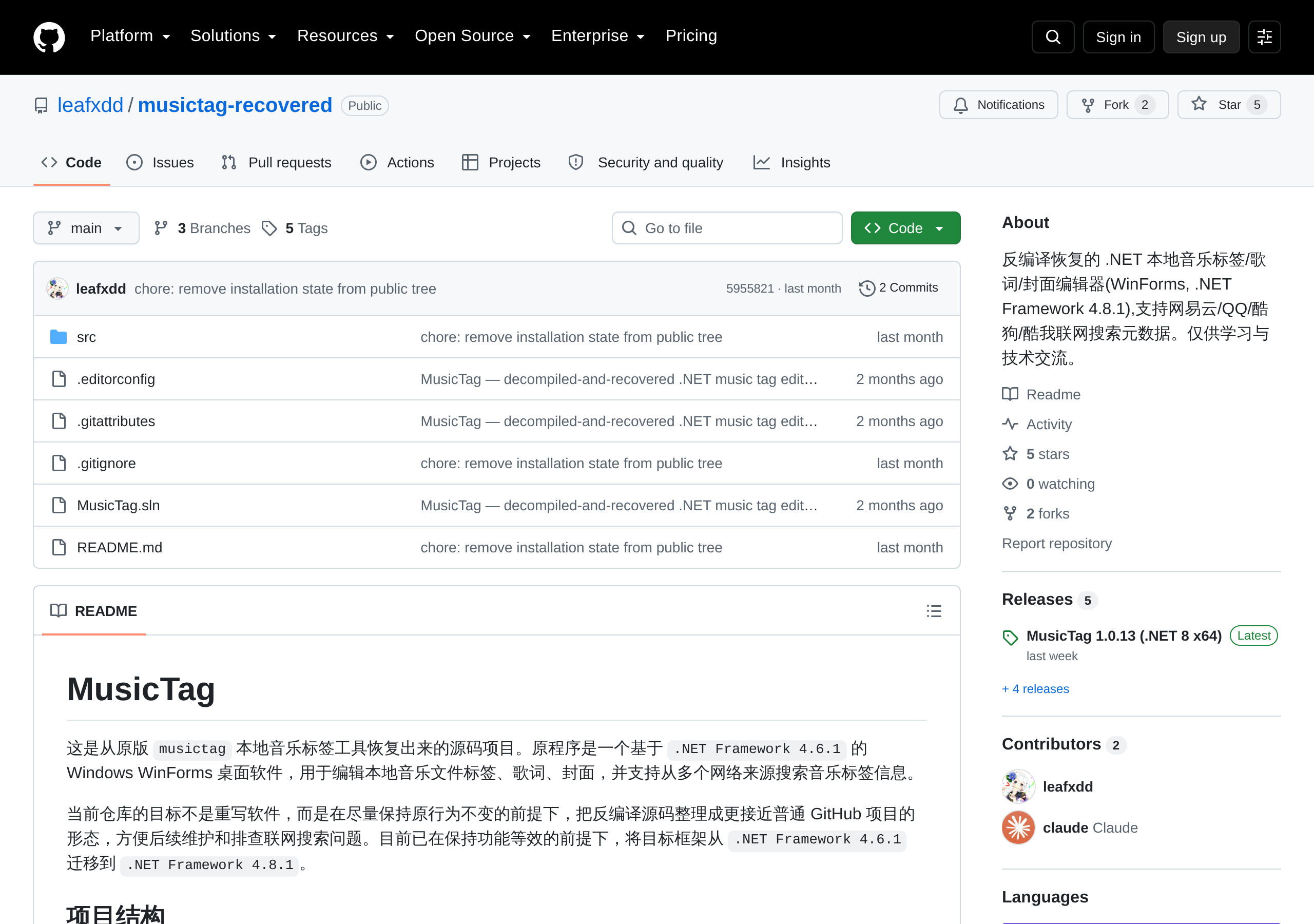Click the Sign up button
The height and width of the screenshot is (924, 1314).
[x=1201, y=37]
